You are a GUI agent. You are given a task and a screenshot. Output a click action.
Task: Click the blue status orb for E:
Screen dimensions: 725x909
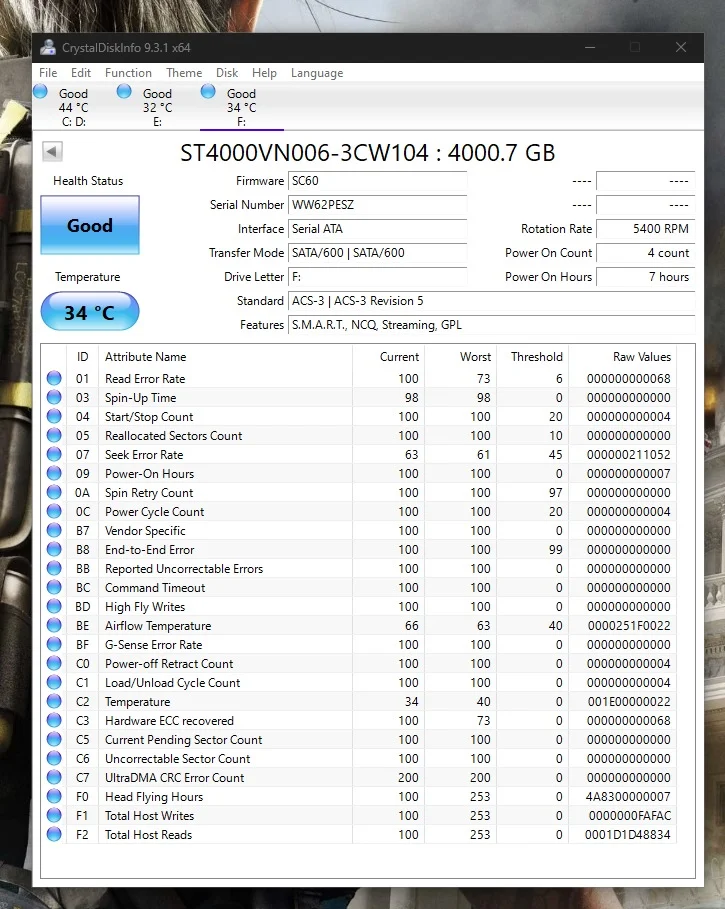pos(124,92)
